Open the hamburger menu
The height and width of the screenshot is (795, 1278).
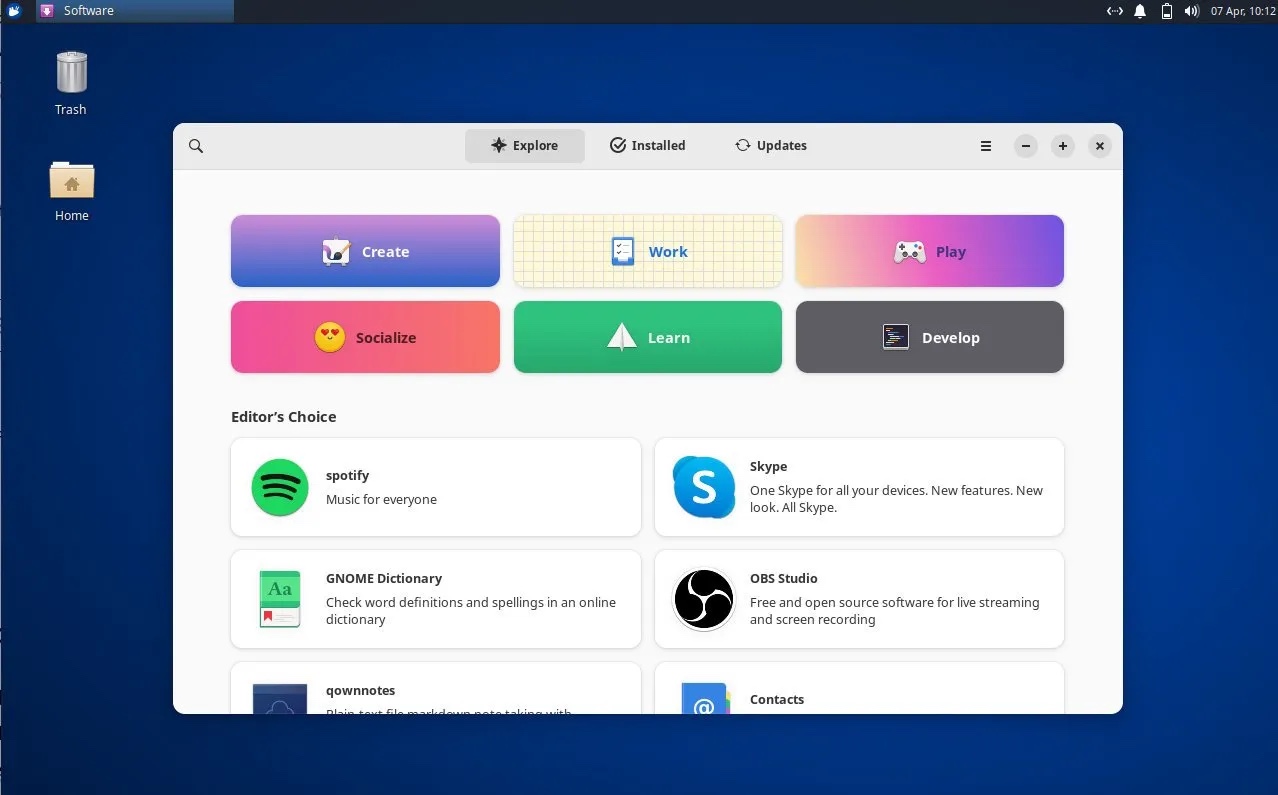[x=985, y=146]
